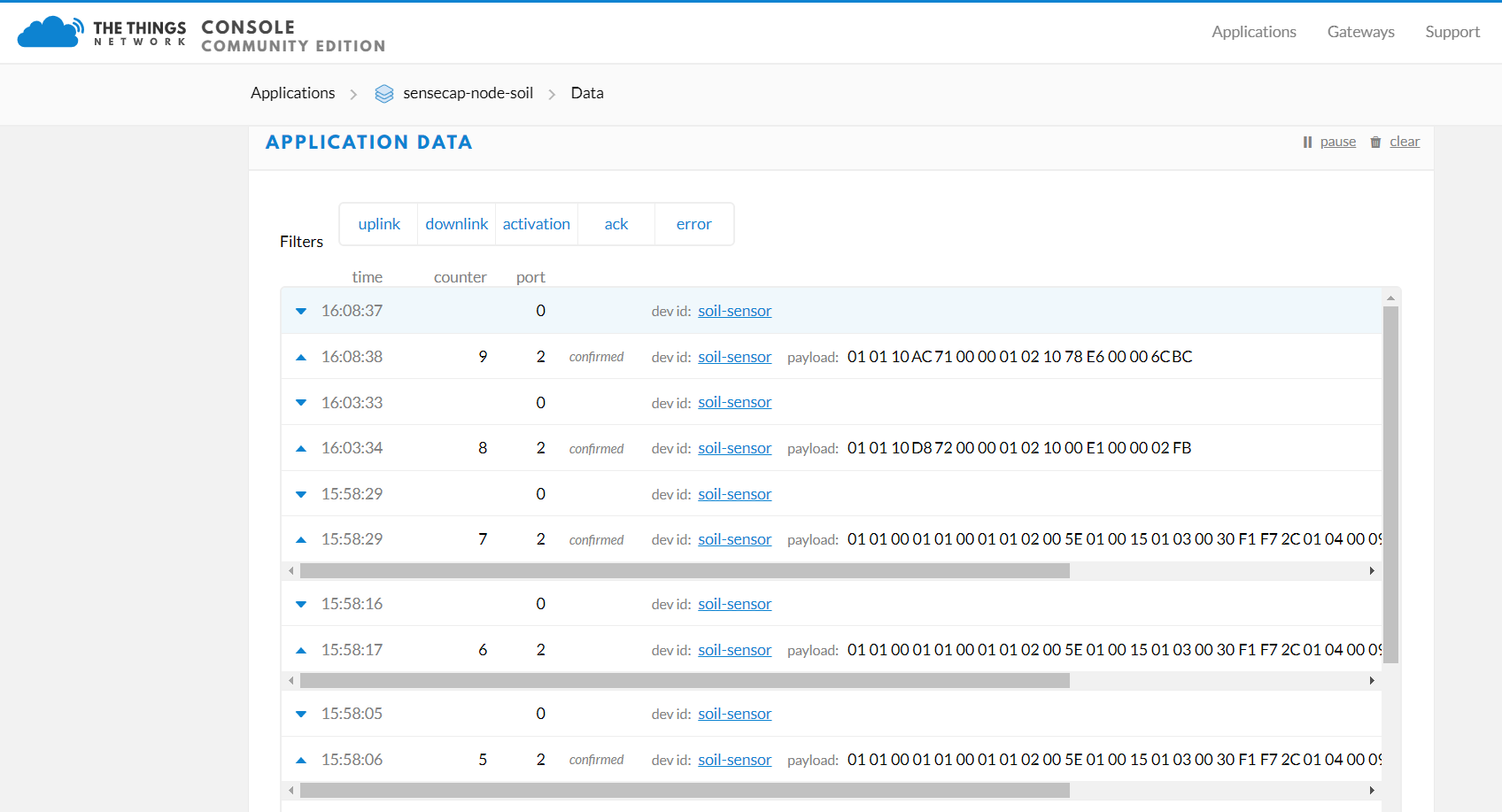Open soil-sensor link in 16:08:37 row
Screen dimensions: 1502x812
click(x=734, y=311)
